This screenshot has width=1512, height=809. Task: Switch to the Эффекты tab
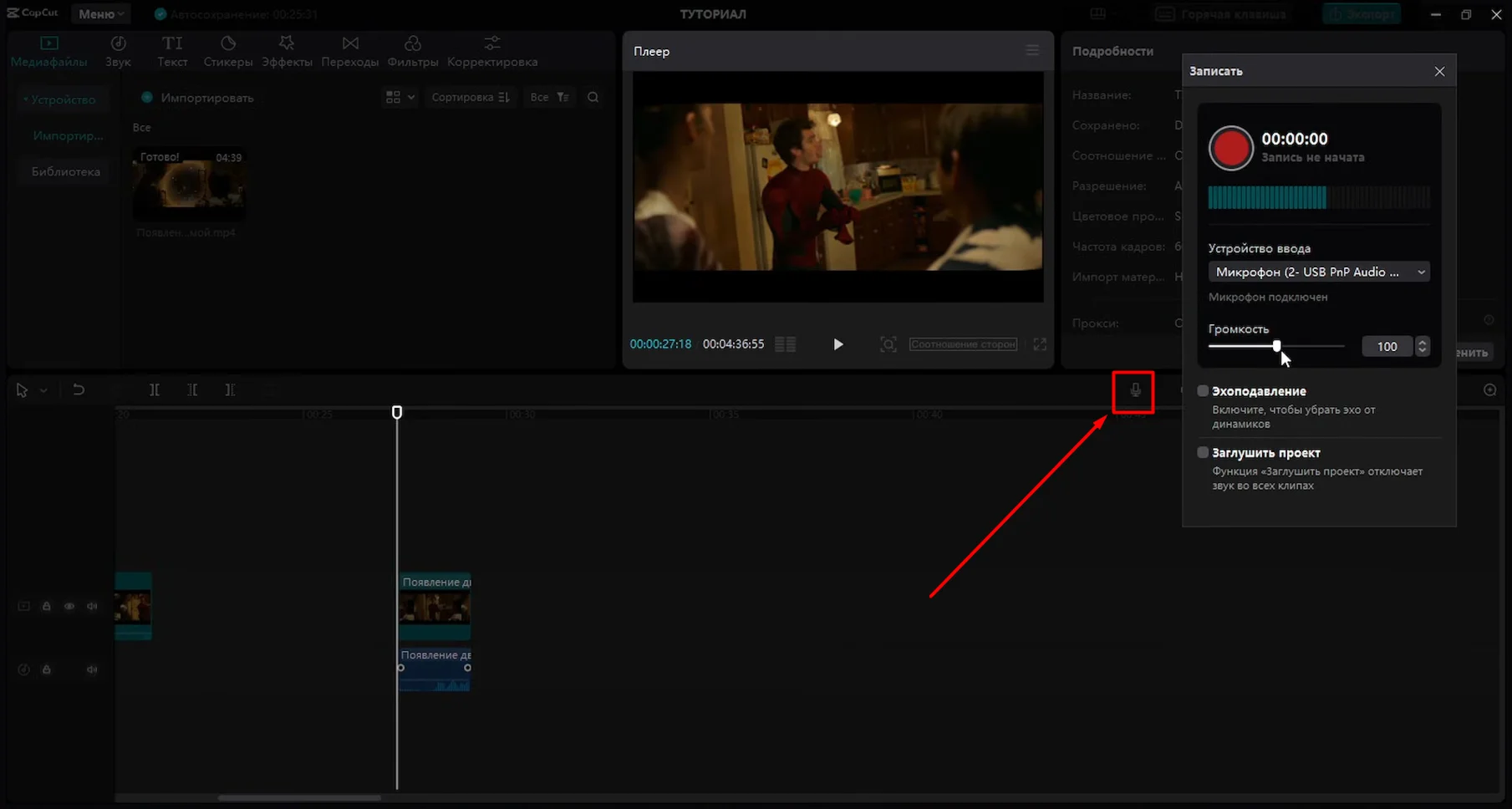tap(287, 52)
